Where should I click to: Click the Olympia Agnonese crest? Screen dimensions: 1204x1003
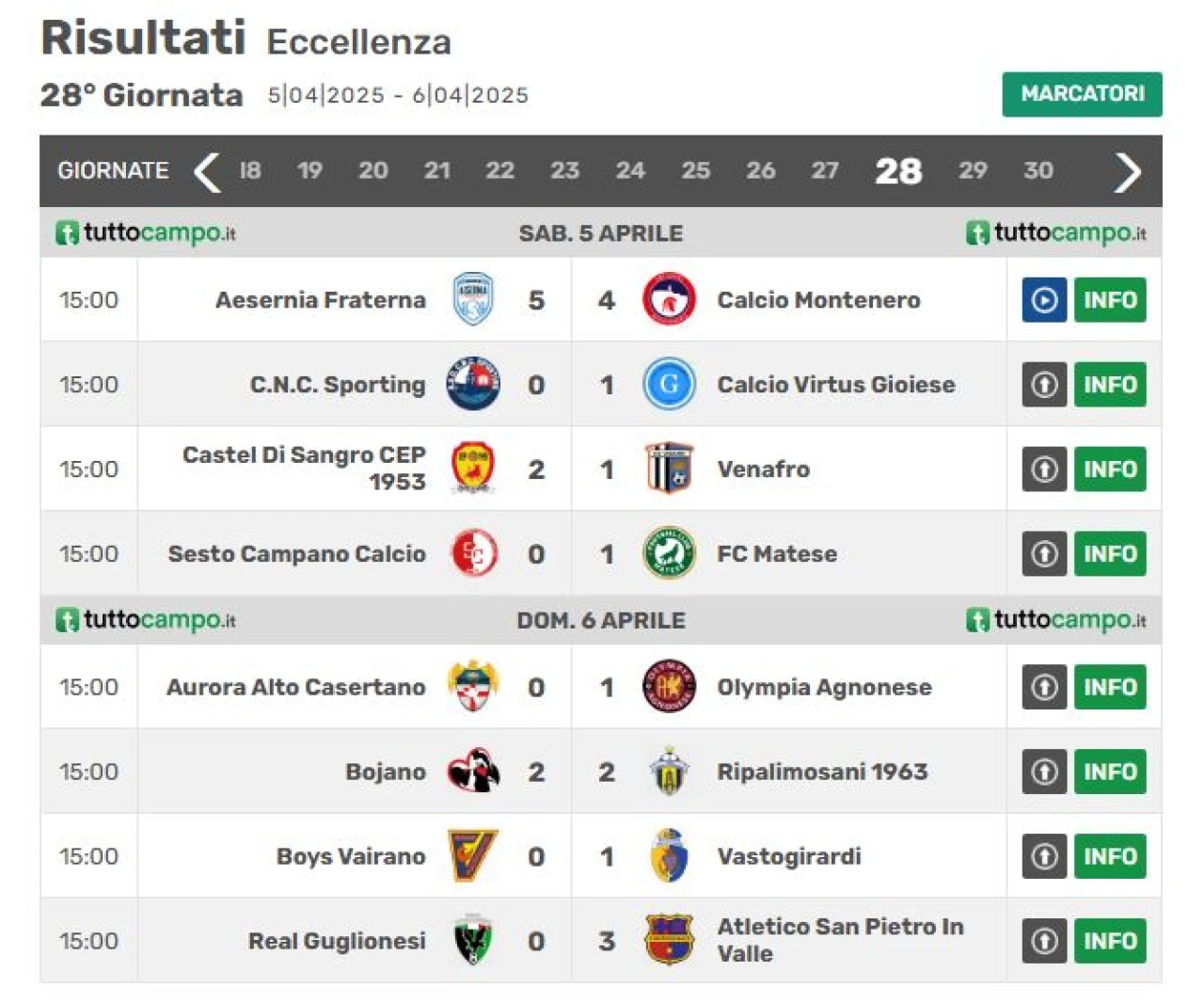(x=669, y=686)
